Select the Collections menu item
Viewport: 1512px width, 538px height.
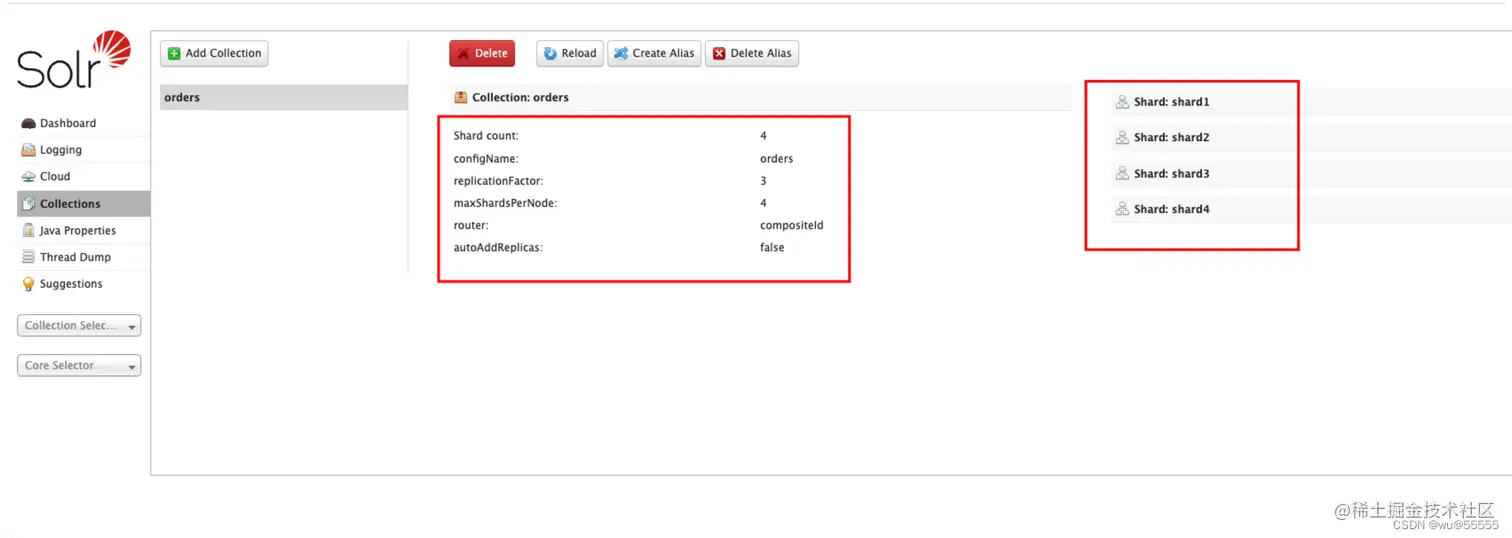[83, 204]
